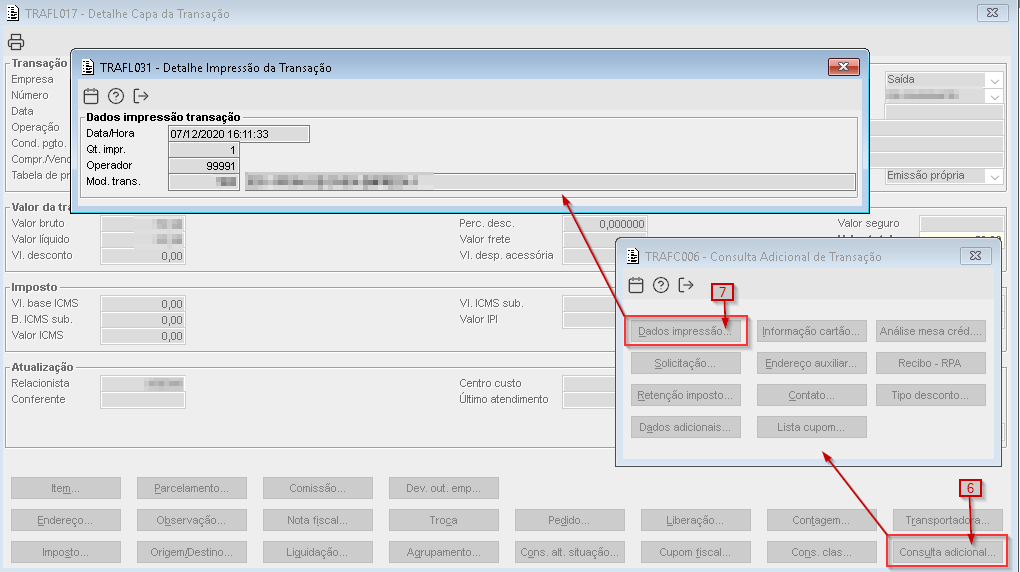Expand the Emissão própria dropdown

(x=995, y=176)
